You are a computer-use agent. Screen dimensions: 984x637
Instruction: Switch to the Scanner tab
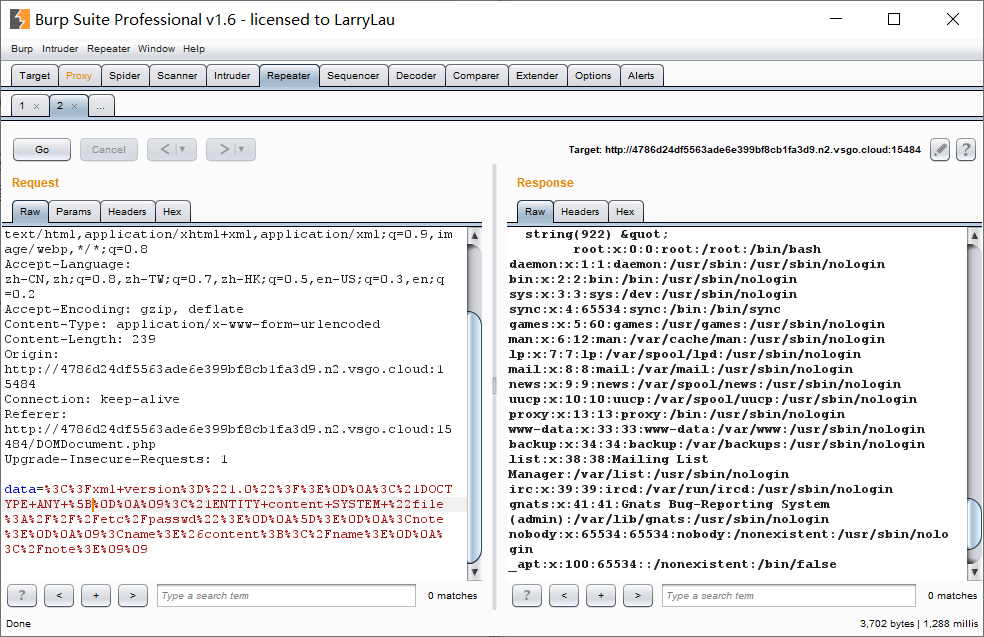point(177,75)
